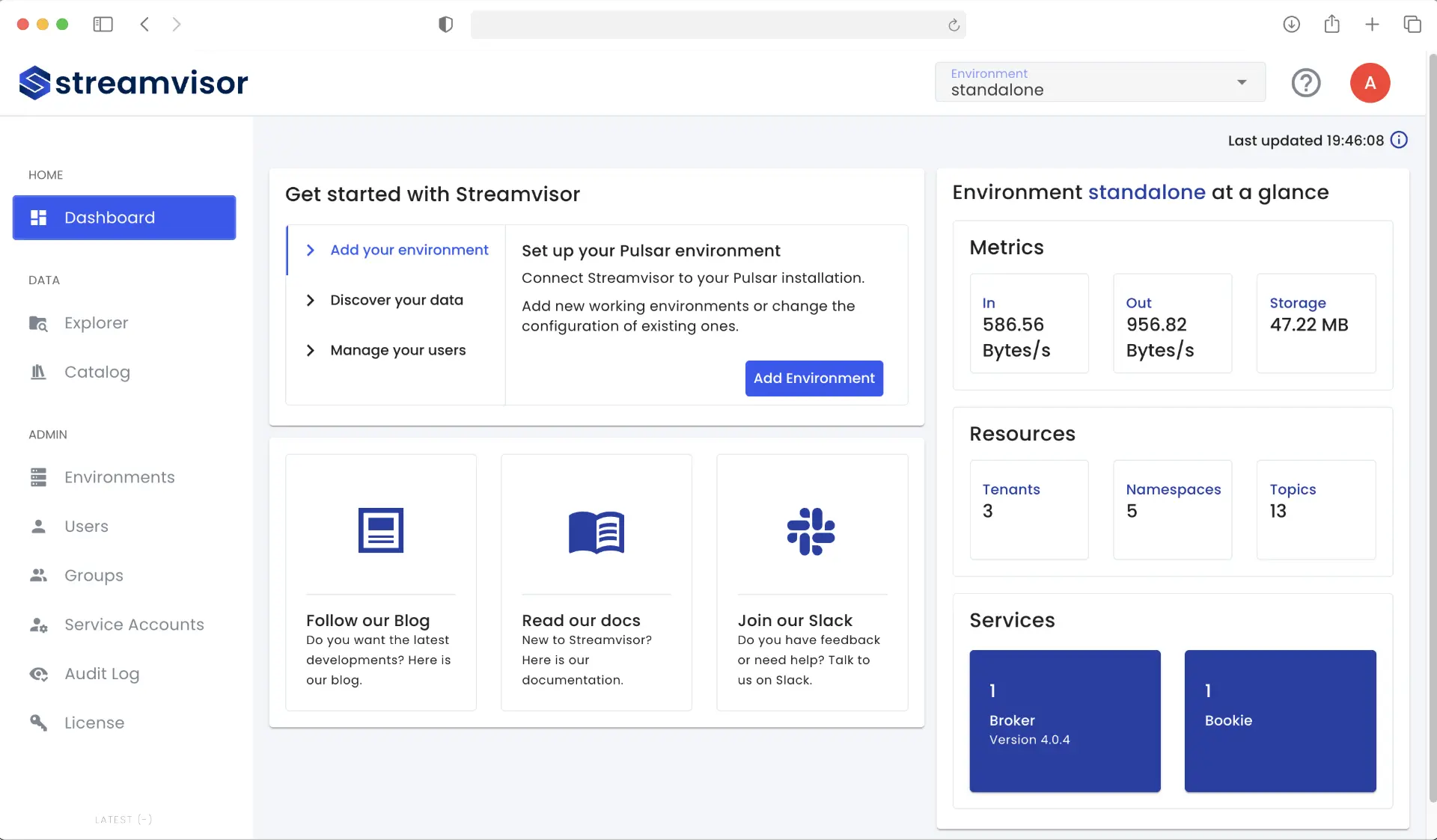The width and height of the screenshot is (1437, 840).
Task: Click the Storage metric card
Action: coord(1316,323)
